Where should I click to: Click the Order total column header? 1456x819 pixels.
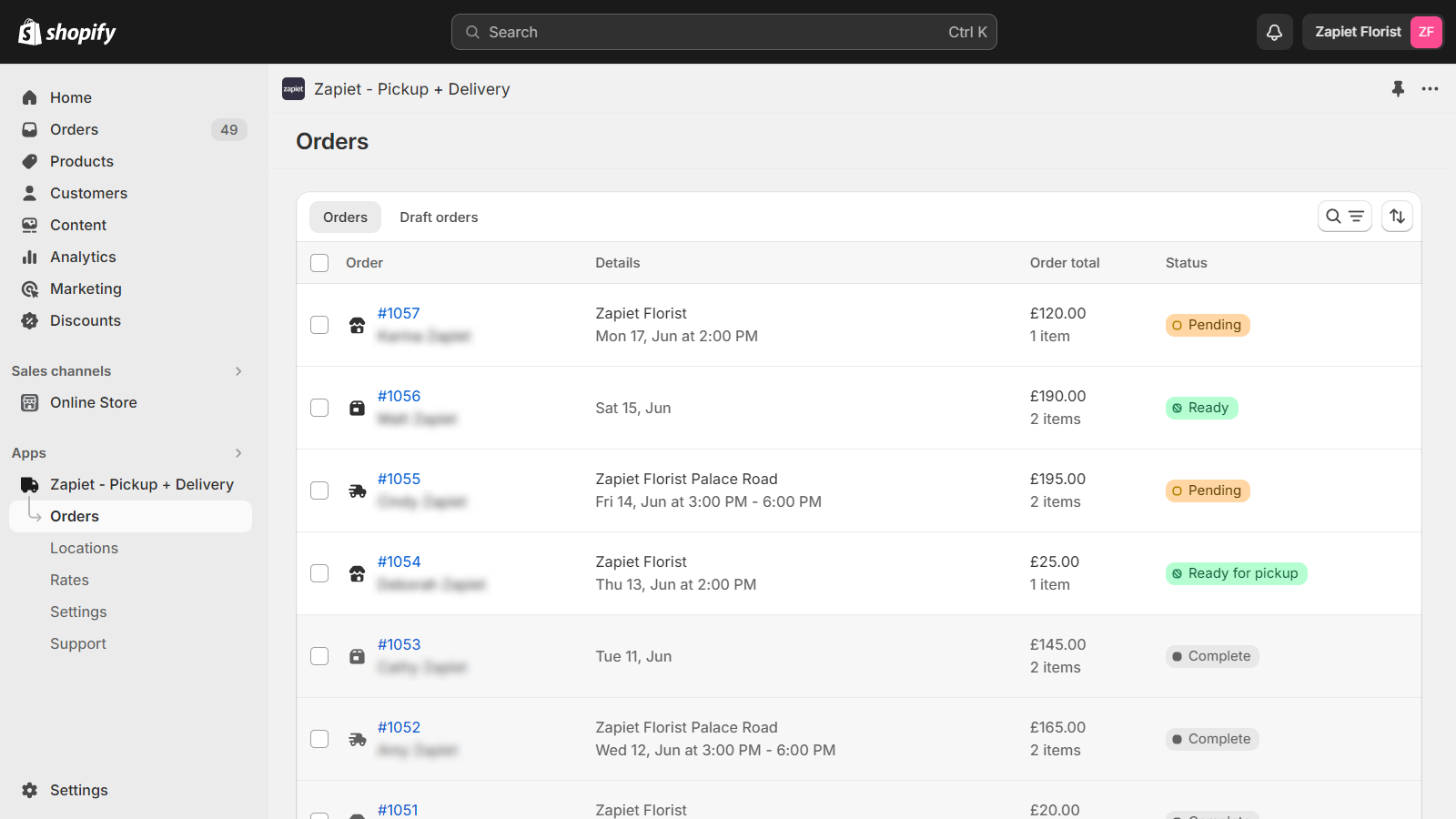pos(1065,263)
